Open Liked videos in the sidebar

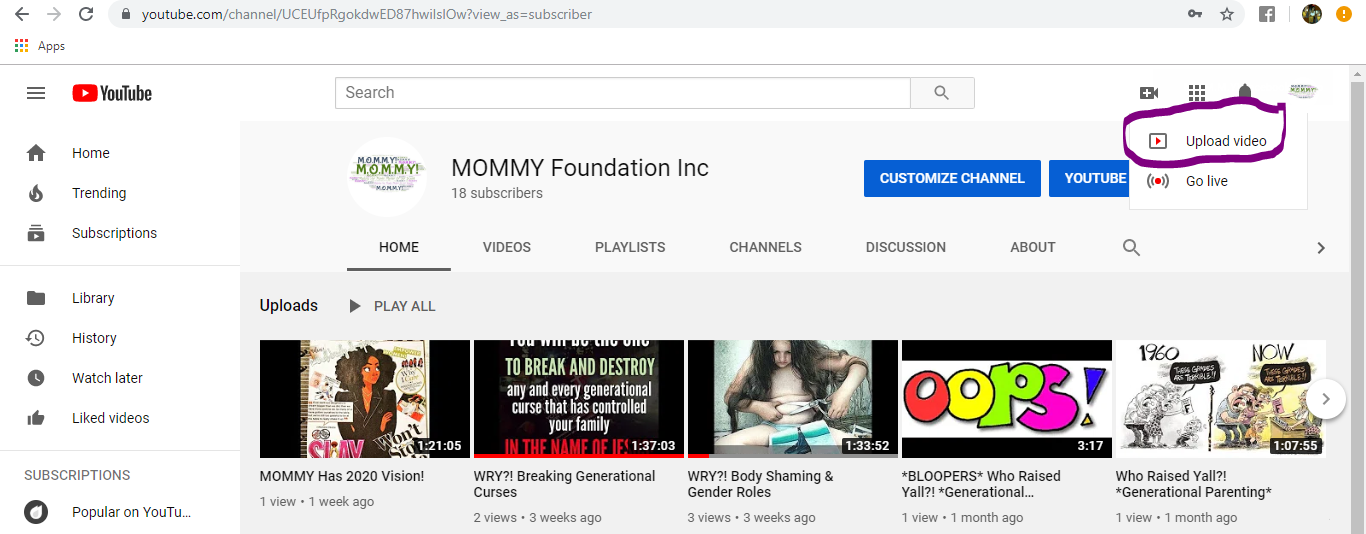point(120,418)
